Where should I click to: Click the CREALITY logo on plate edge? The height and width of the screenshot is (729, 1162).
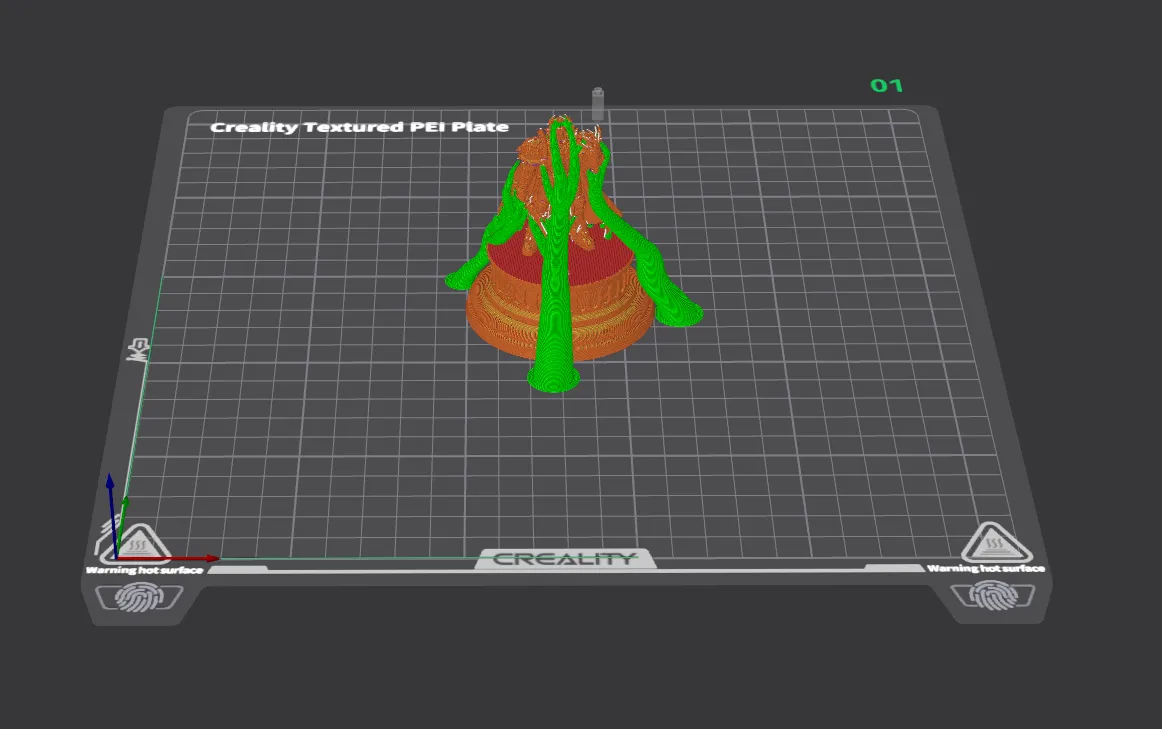565,559
